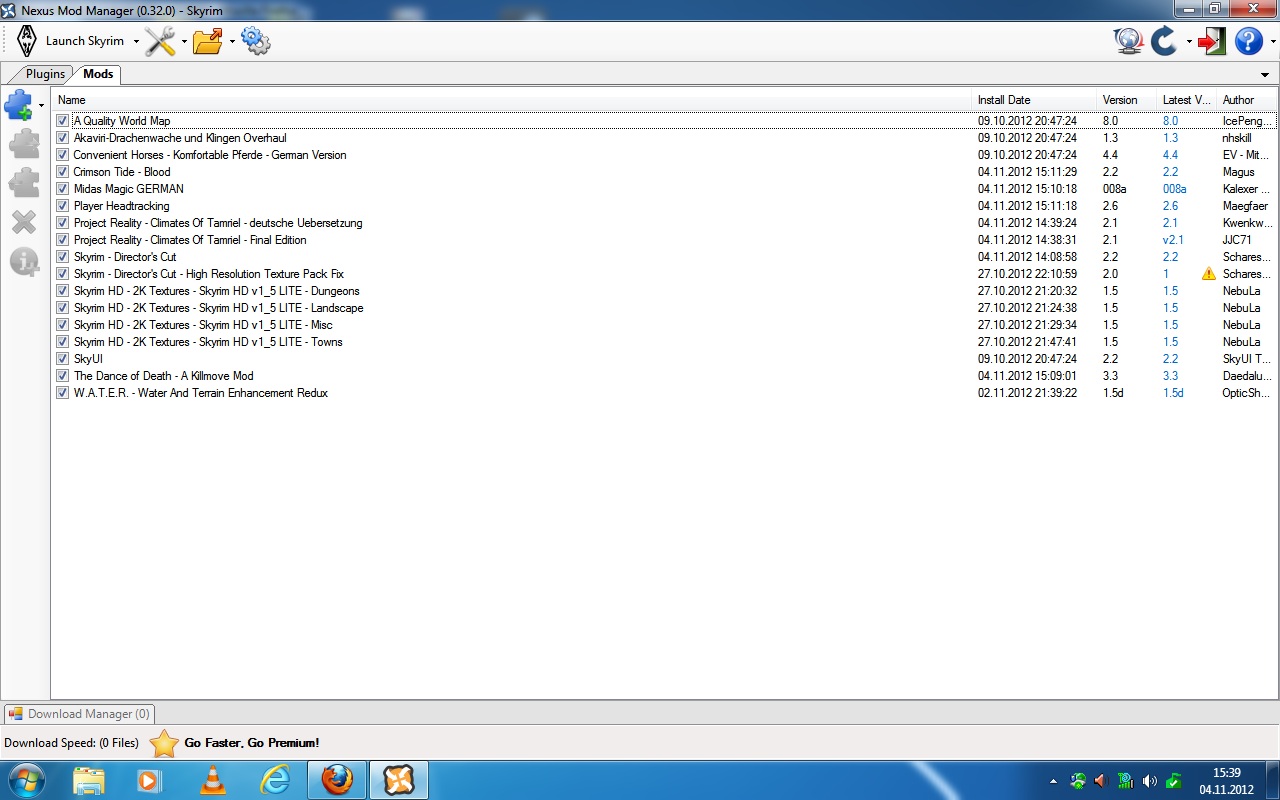Screen dimensions: 1280x800
Task: Switch to the Plugins tab
Action: pyautogui.click(x=45, y=74)
